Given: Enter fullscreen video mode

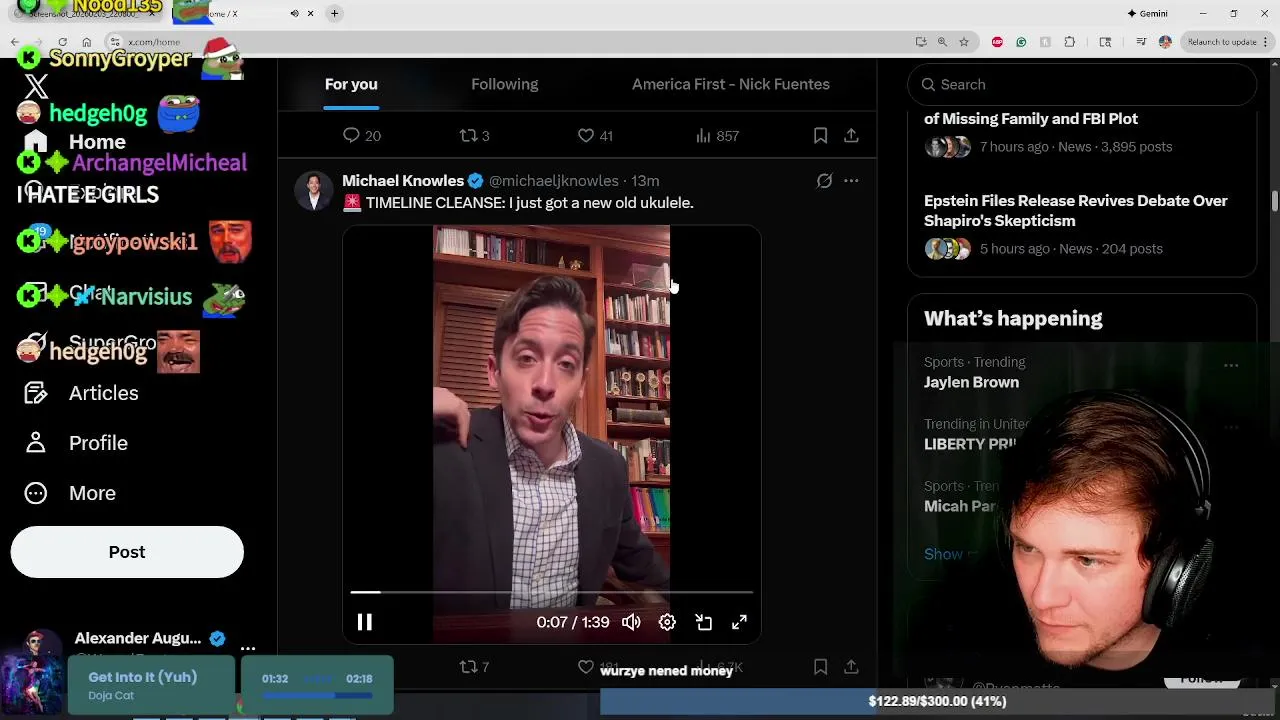Looking at the screenshot, I should click(739, 622).
